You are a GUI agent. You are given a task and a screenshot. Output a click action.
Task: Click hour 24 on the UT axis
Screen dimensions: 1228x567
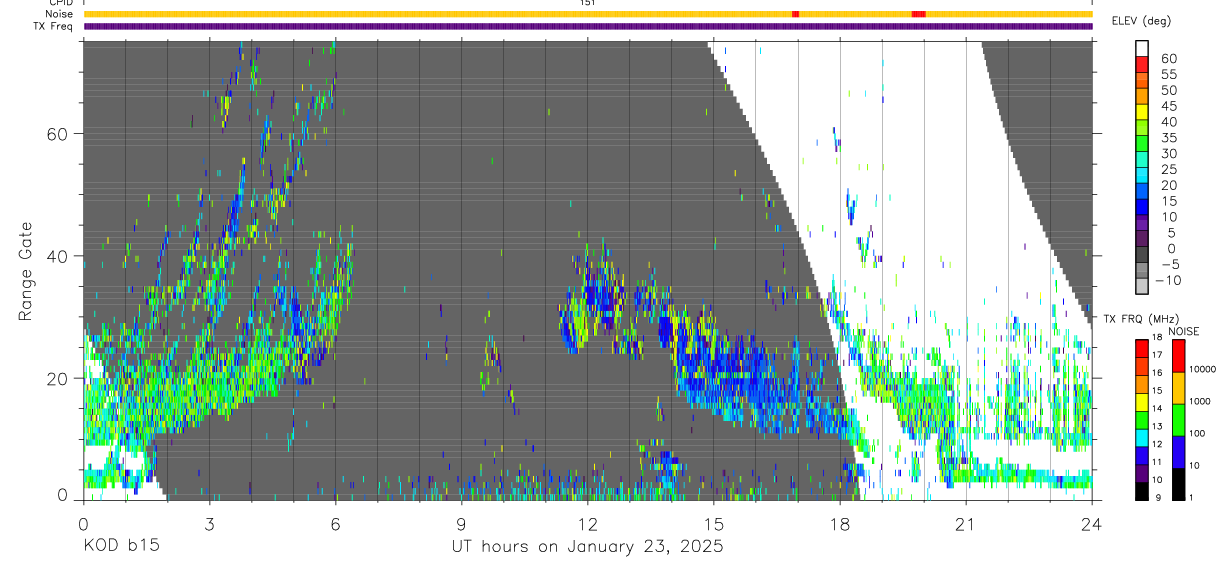(1091, 524)
